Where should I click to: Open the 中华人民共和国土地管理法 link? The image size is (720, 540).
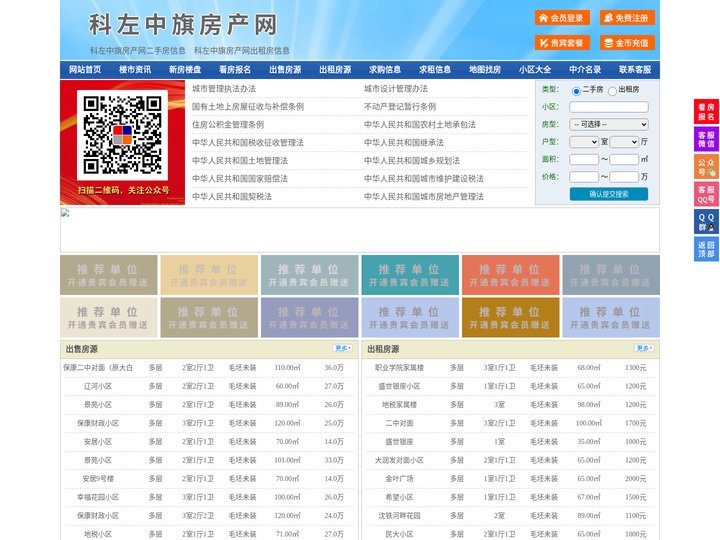(x=240, y=160)
